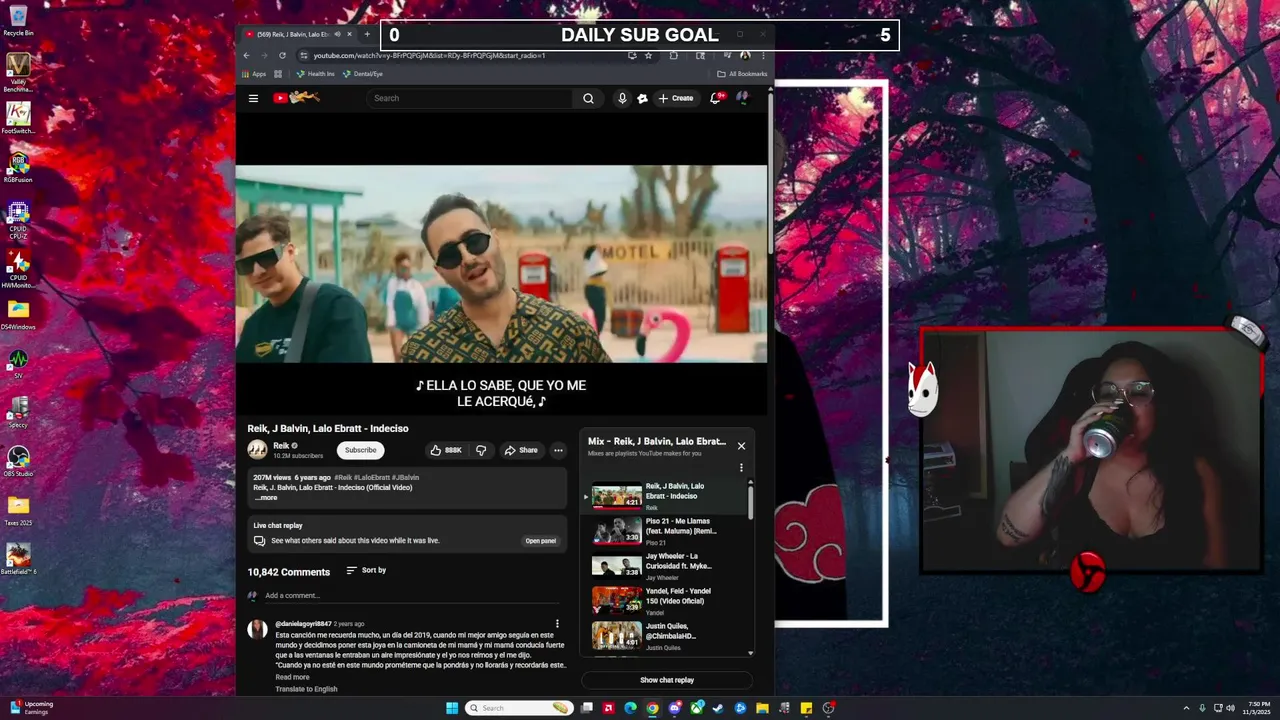1280x720 pixels.
Task: Open Mix playlist three-dot options
Action: [x=741, y=467]
